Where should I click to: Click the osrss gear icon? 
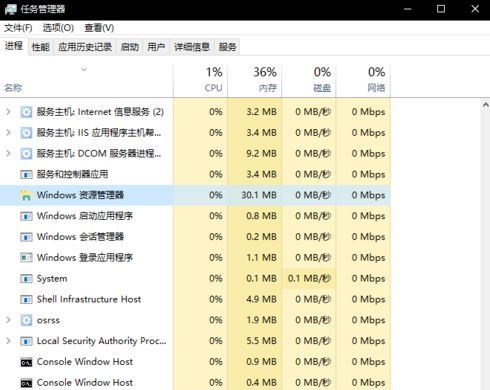(x=26, y=320)
